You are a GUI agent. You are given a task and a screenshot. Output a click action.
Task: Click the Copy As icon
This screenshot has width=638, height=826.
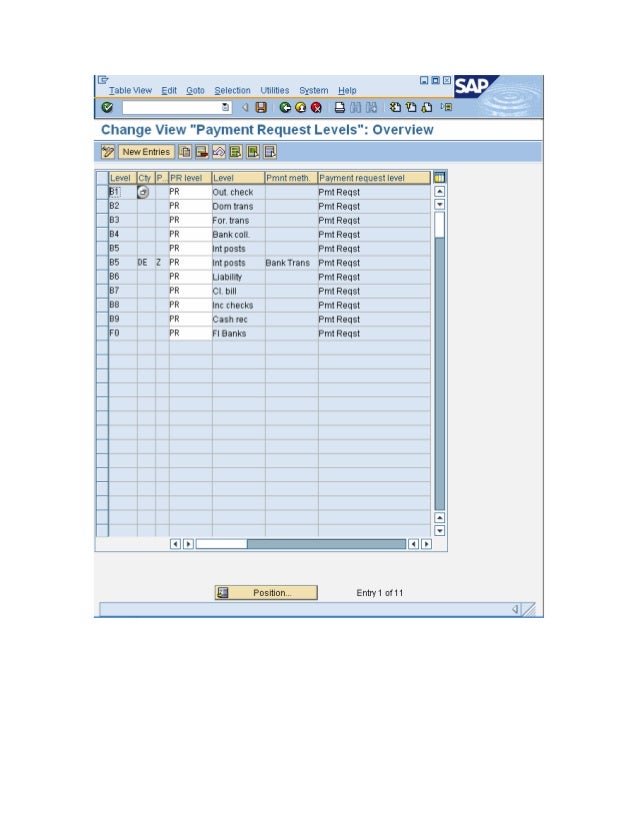[185, 152]
